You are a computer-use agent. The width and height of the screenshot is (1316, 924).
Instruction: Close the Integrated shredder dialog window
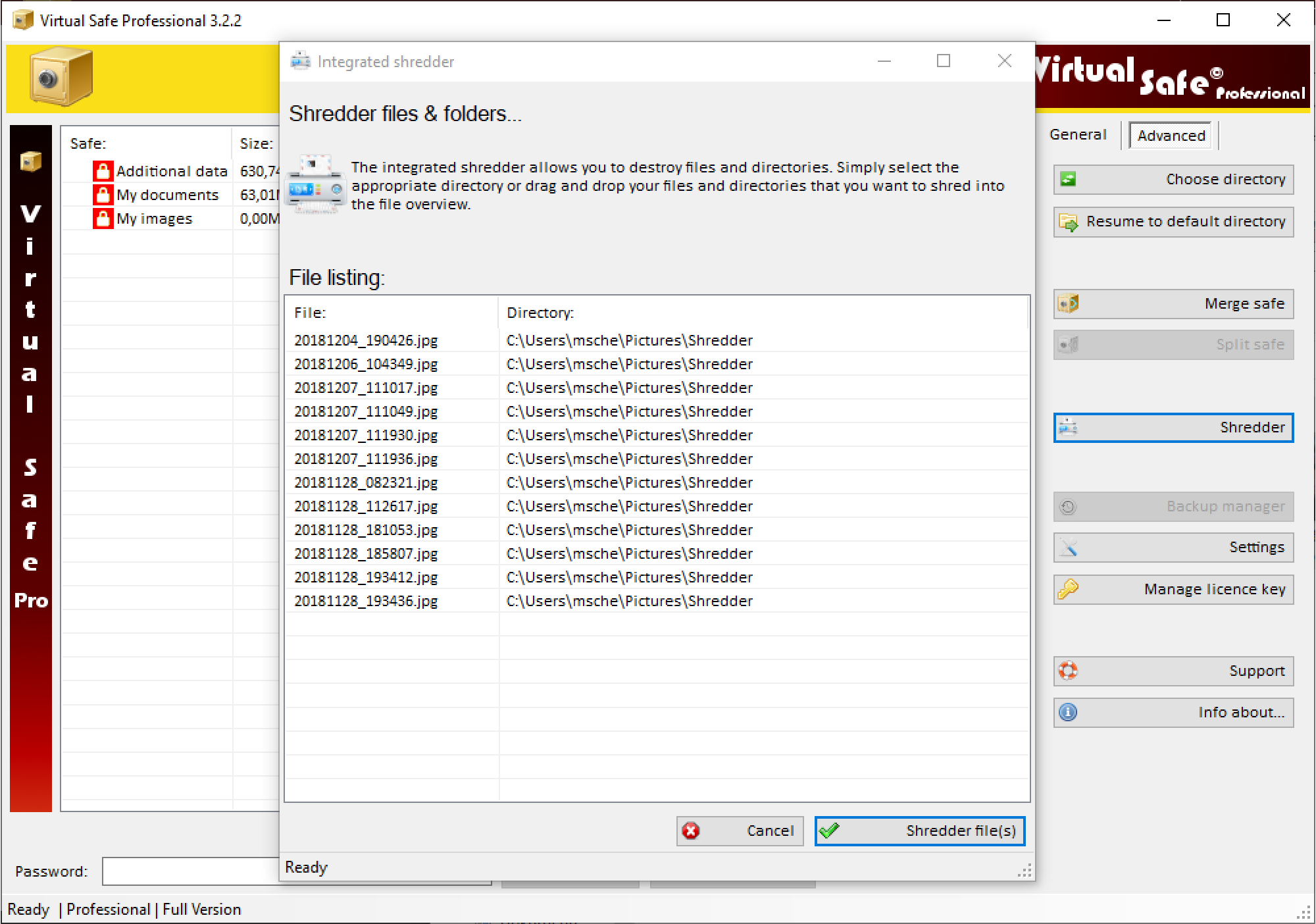point(1004,61)
